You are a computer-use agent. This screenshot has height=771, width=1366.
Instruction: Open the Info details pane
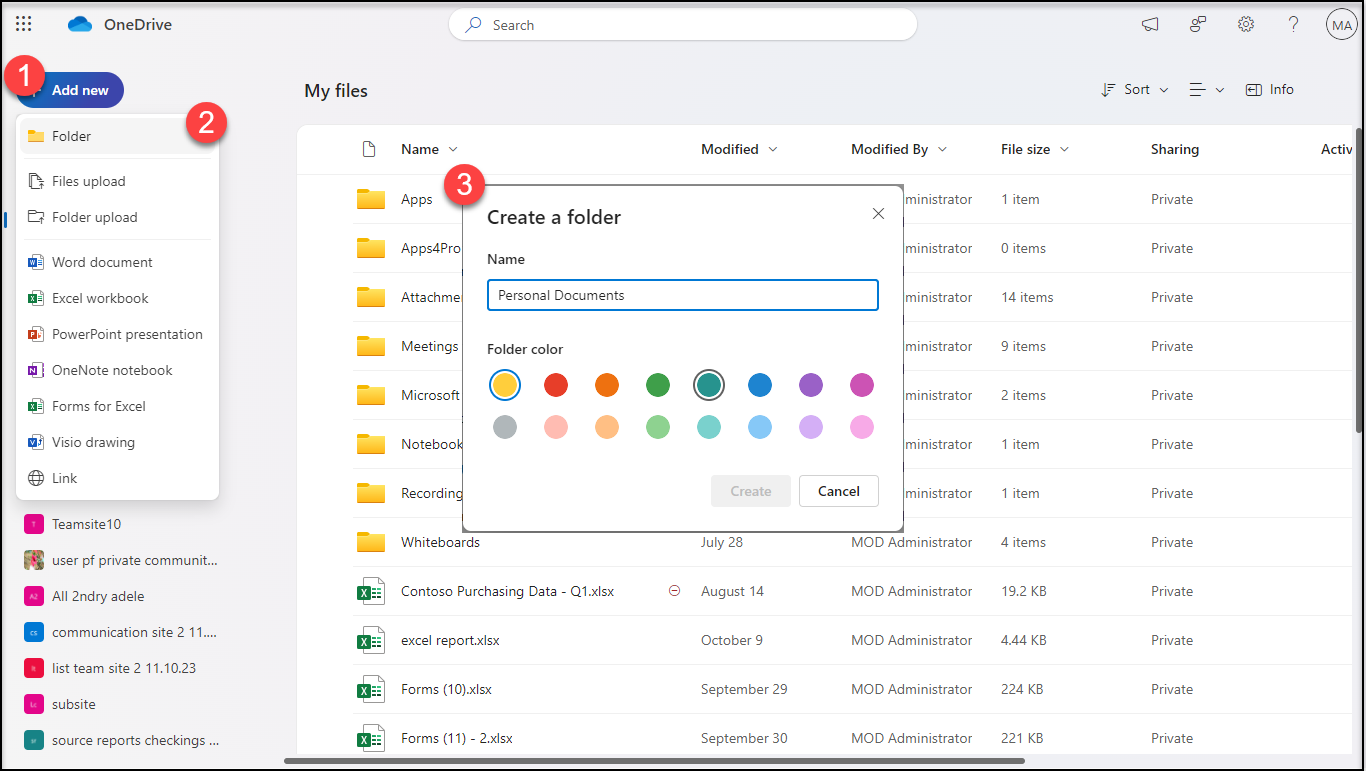(1270, 90)
